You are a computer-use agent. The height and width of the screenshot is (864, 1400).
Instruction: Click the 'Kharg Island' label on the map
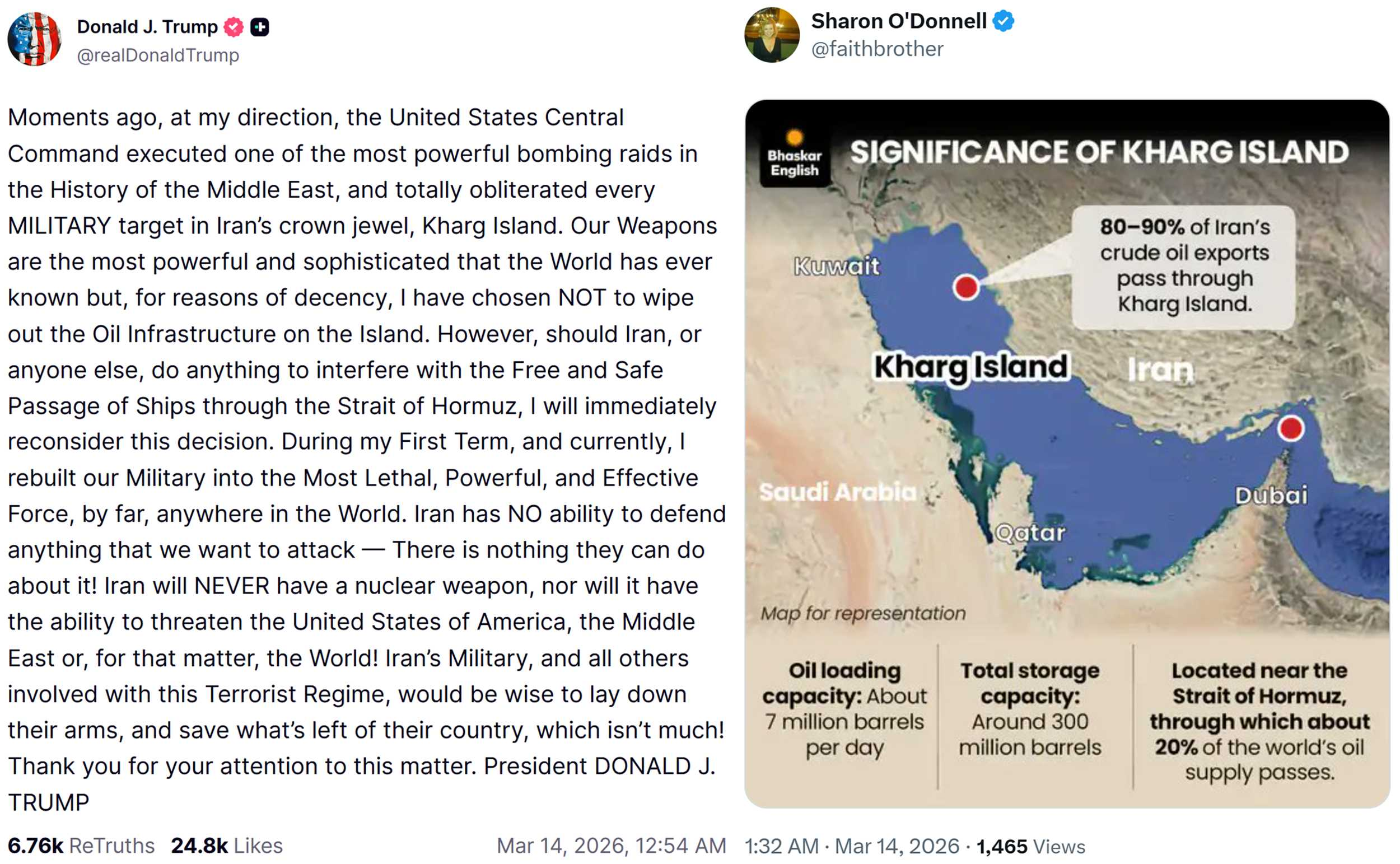pos(970,367)
